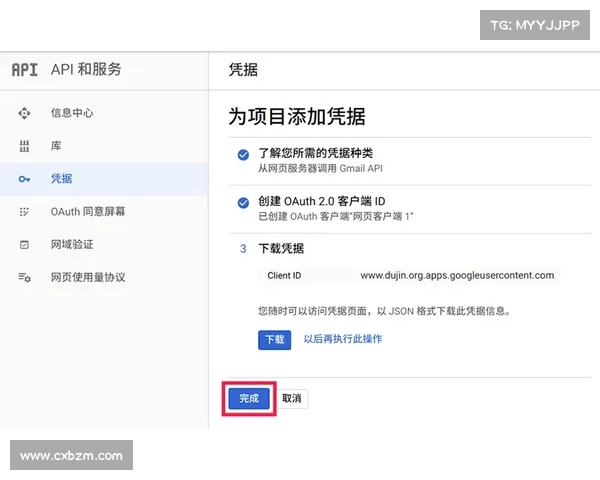Viewport: 600px width, 480px height.
Task: Click the checkmark beside 了解您所需的凭据种类
Action: pos(243,155)
